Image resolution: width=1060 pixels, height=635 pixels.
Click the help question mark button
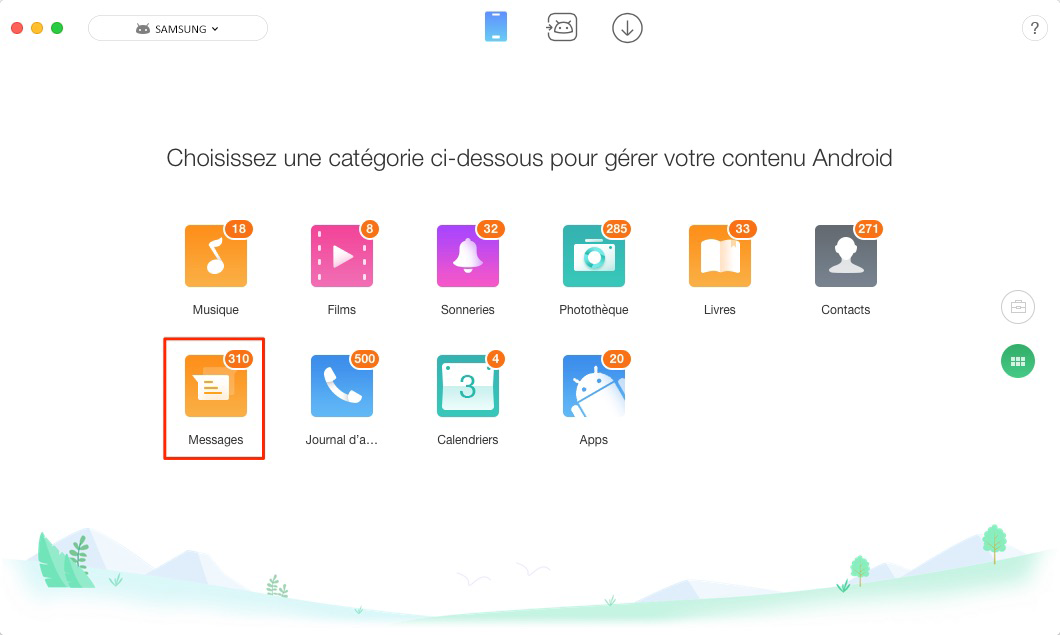pyautogui.click(x=1034, y=28)
